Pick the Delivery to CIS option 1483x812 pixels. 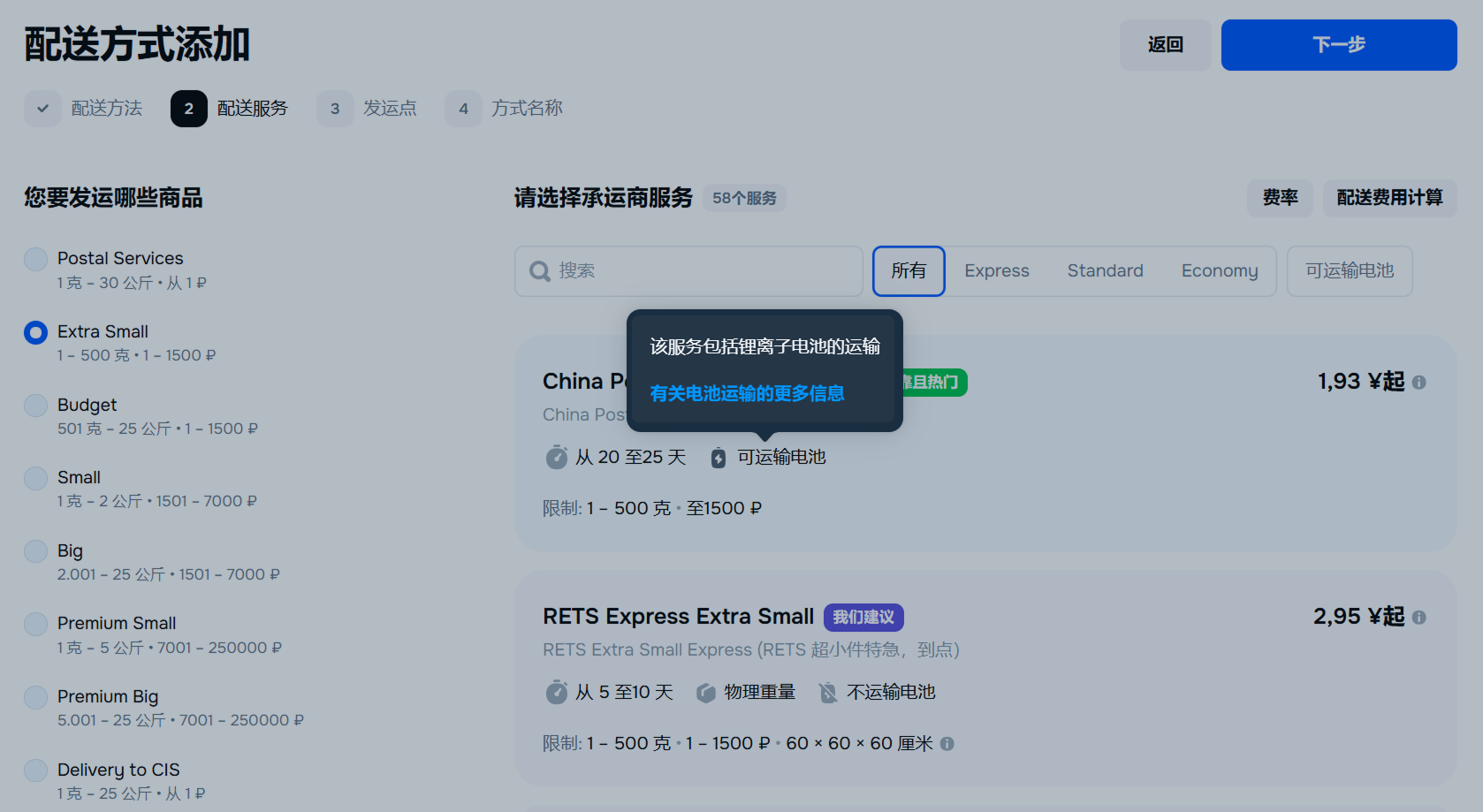point(36,770)
